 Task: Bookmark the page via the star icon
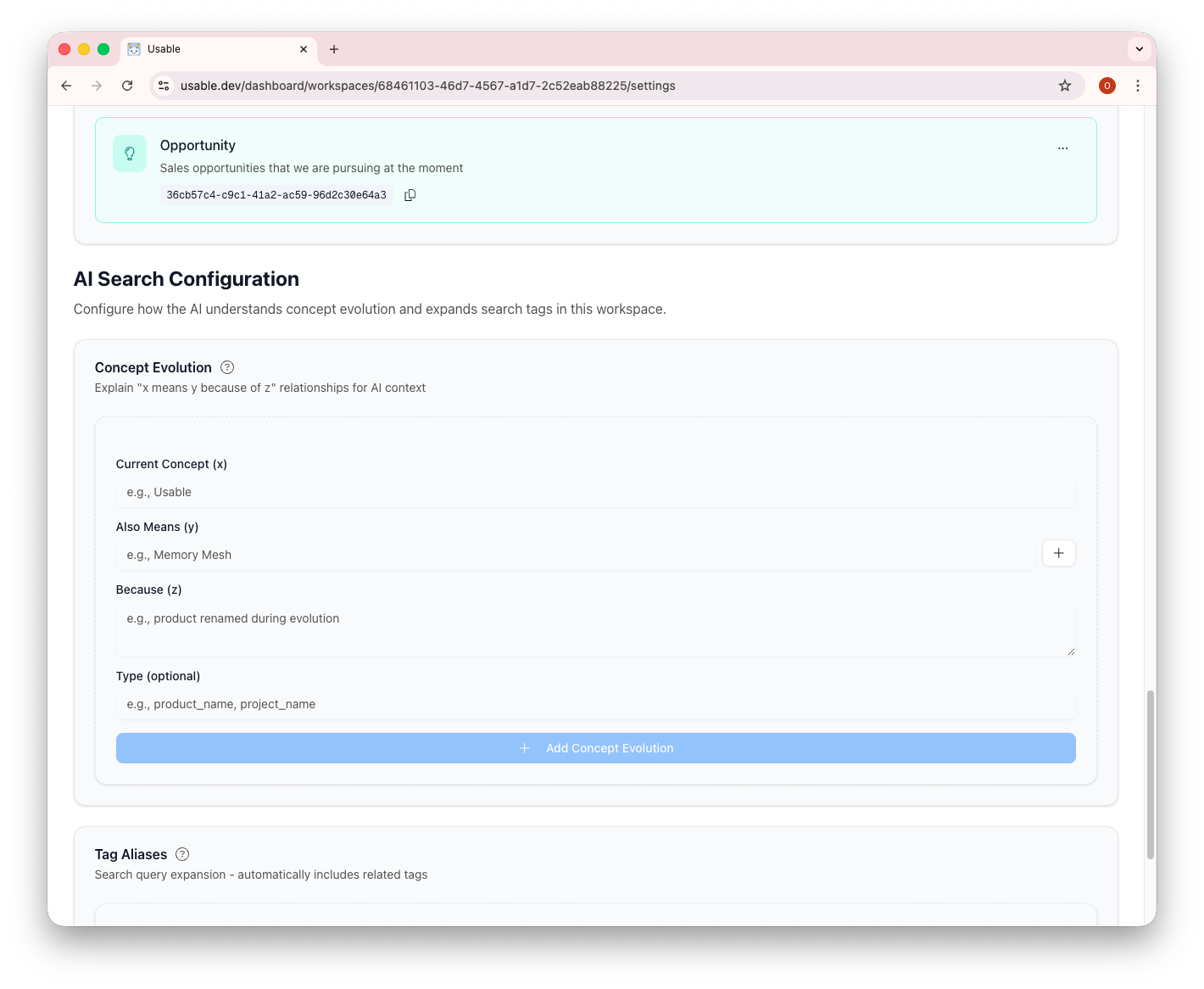pos(1065,86)
